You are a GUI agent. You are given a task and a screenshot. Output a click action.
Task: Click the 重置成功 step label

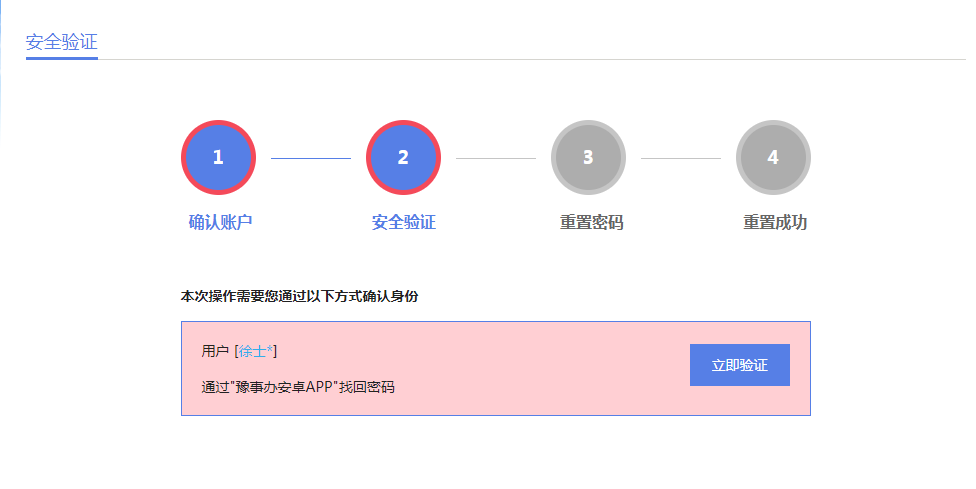[775, 222]
